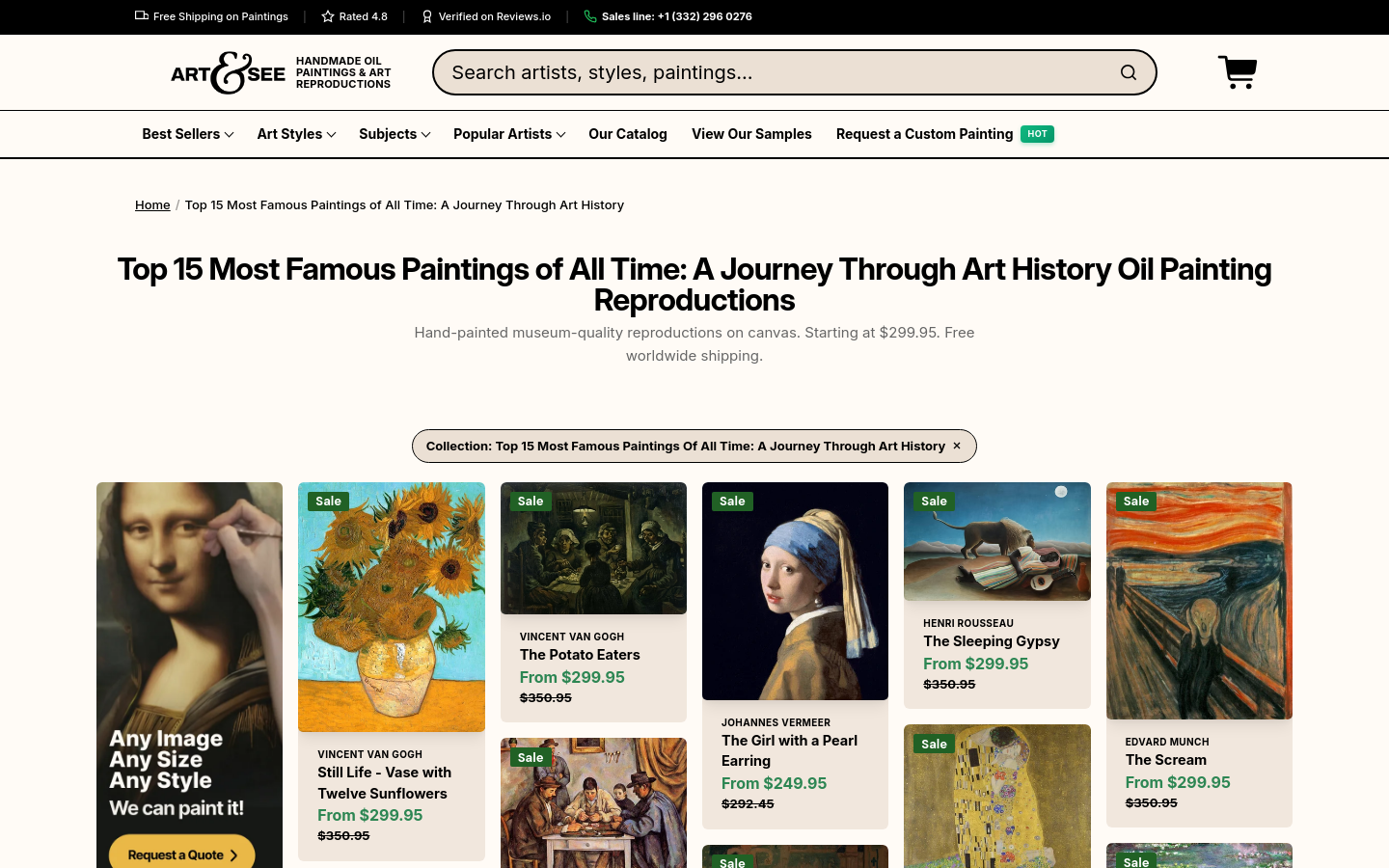Open The Potato Eaters painting image
Image resolution: width=1389 pixels, height=868 pixels.
tap(593, 548)
